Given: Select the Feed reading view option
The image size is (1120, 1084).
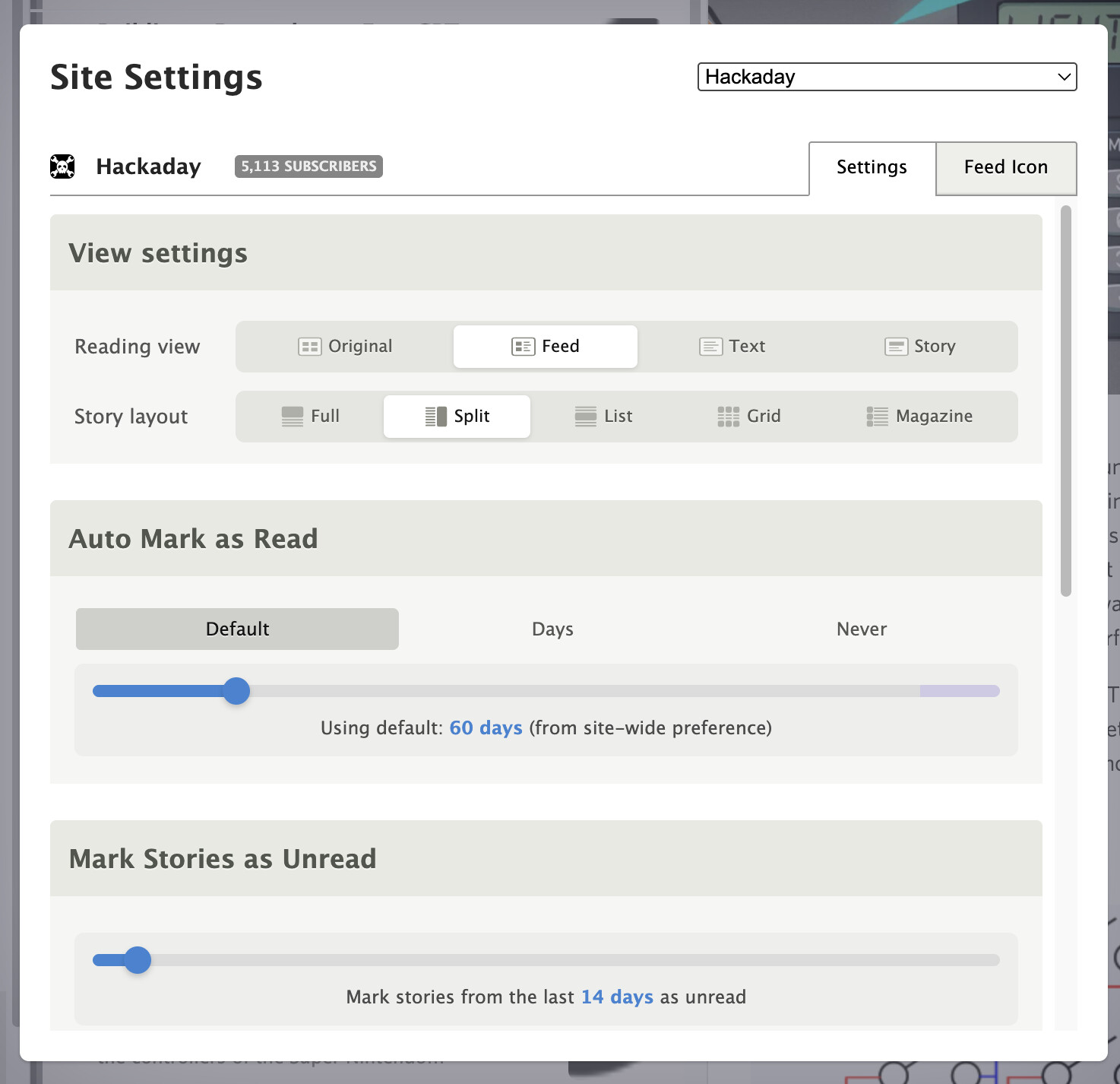Looking at the screenshot, I should tap(546, 347).
